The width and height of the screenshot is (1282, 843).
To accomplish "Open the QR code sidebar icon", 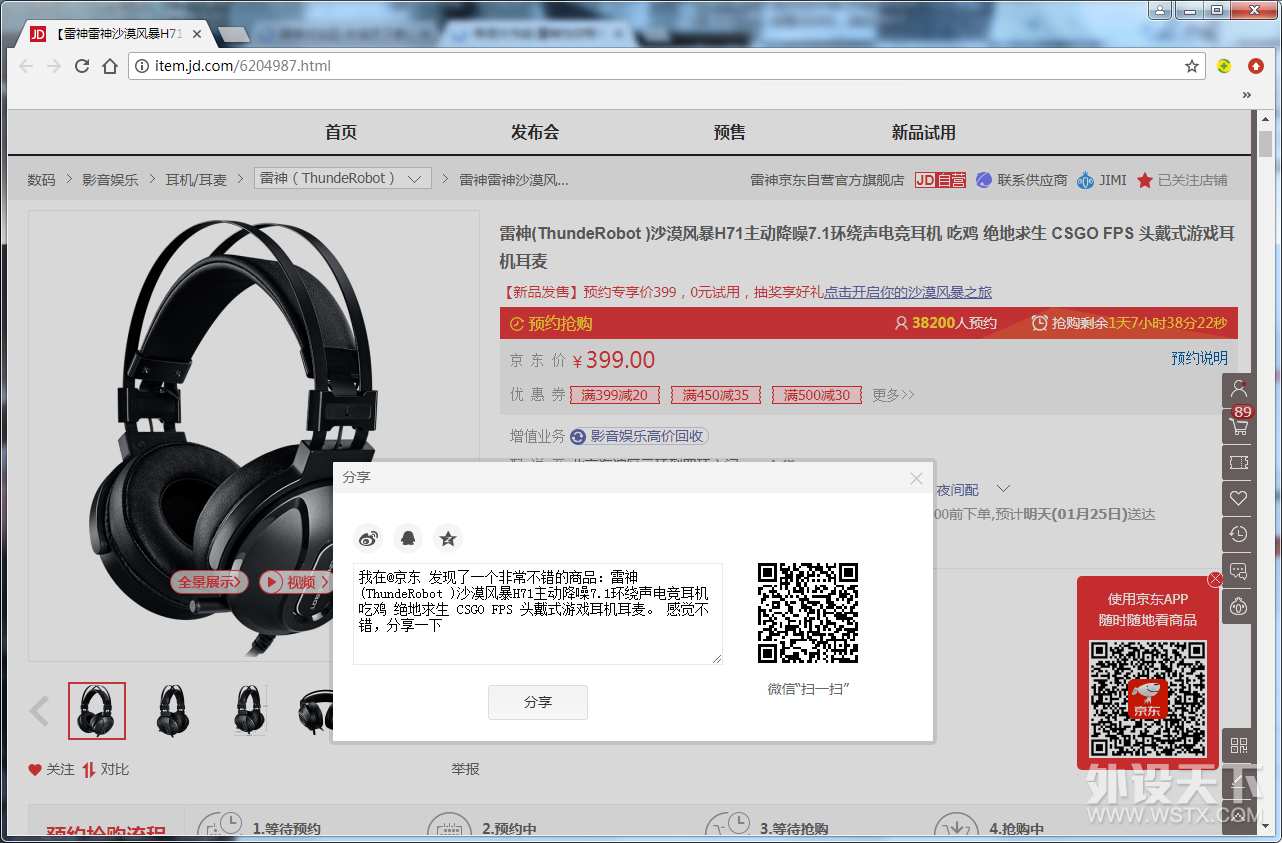I will [x=1239, y=745].
